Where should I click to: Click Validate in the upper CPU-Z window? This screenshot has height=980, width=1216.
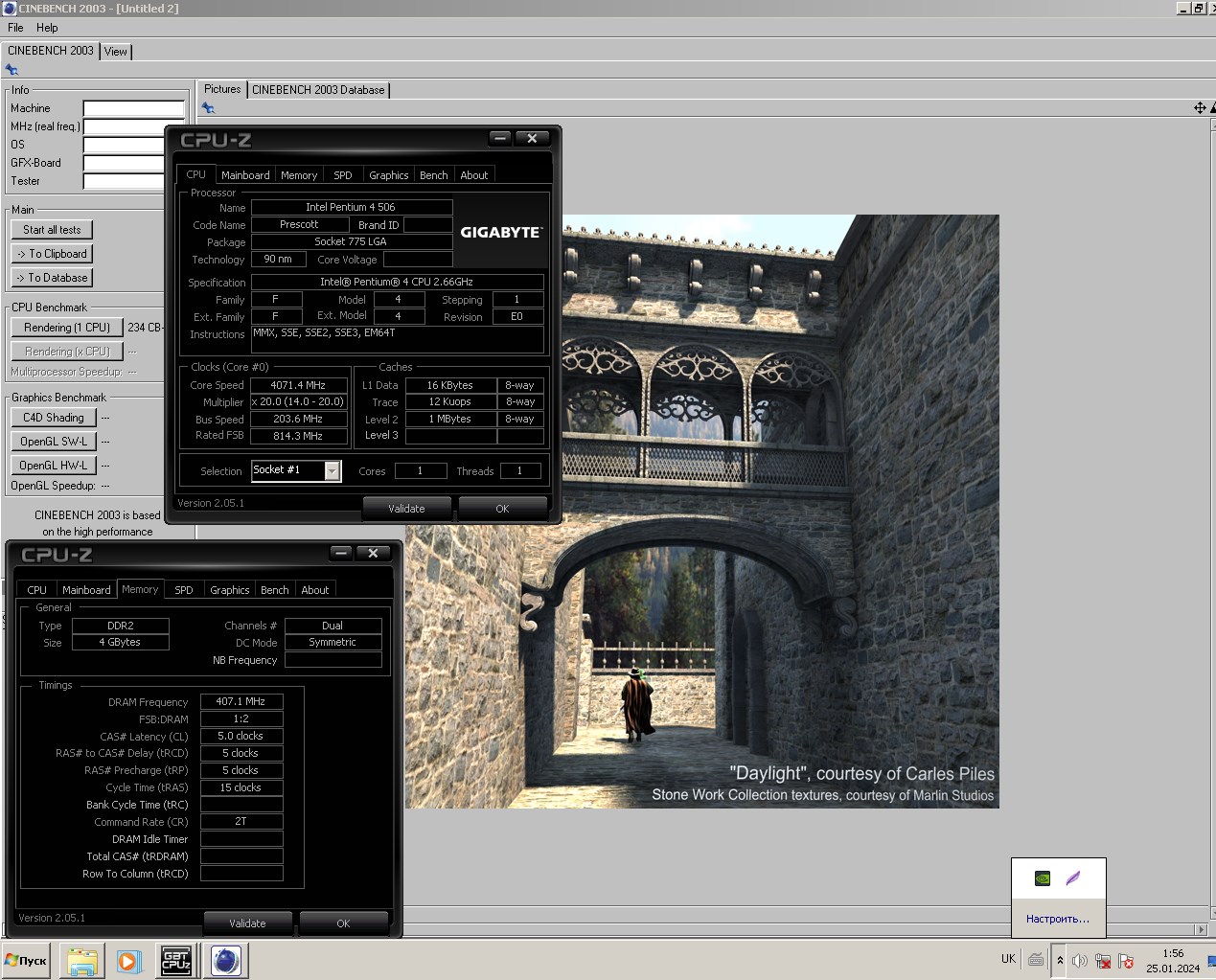[406, 509]
